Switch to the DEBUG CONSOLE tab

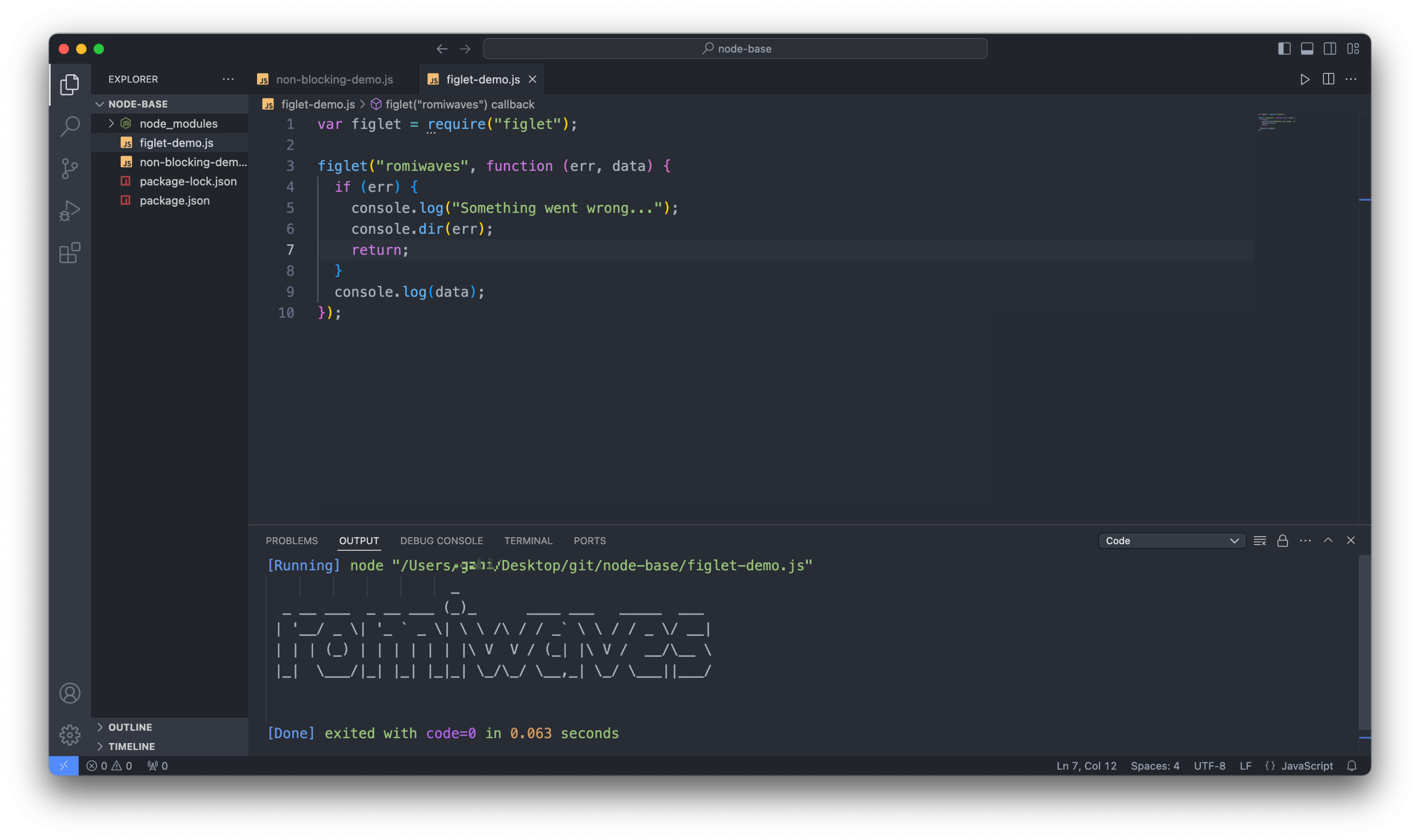pos(442,540)
